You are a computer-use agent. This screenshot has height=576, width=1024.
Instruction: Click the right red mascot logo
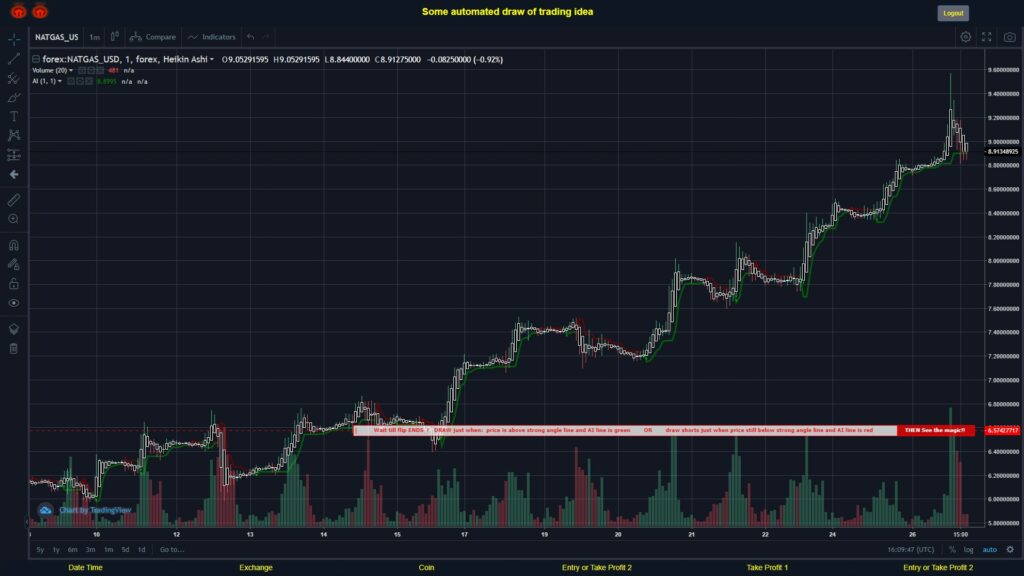[x=40, y=11]
